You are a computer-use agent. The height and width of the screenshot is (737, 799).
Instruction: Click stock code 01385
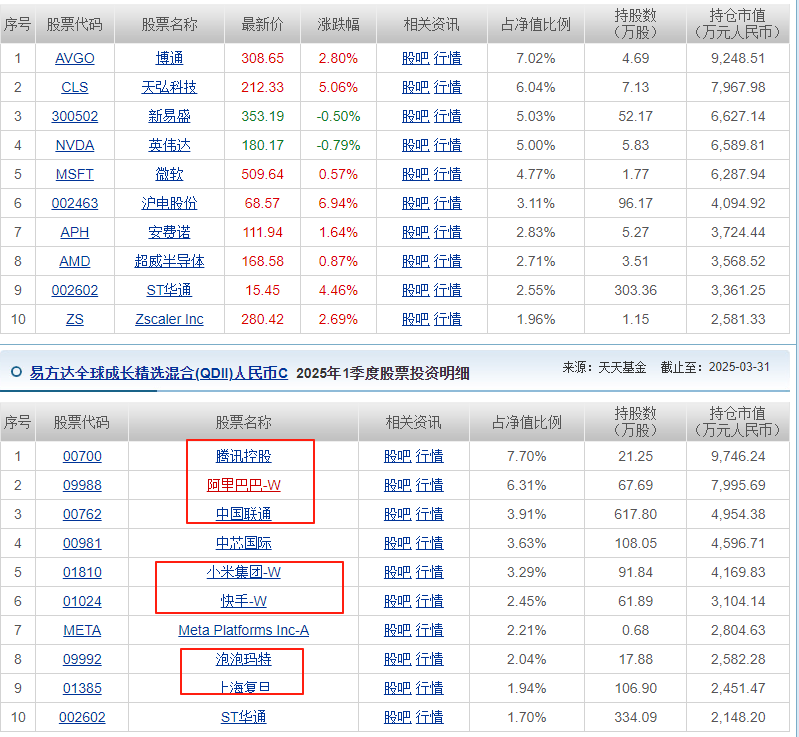coord(82,689)
